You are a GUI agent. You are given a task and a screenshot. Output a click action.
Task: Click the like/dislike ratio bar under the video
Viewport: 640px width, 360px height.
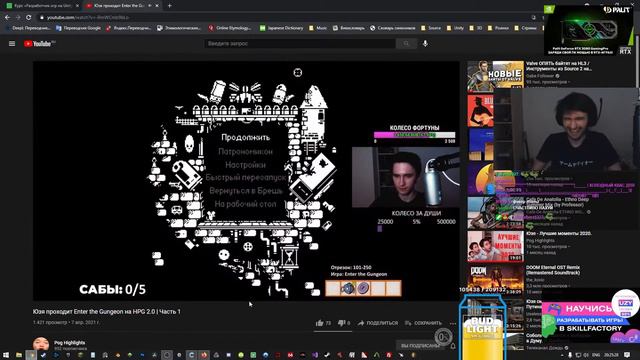[x=333, y=331]
